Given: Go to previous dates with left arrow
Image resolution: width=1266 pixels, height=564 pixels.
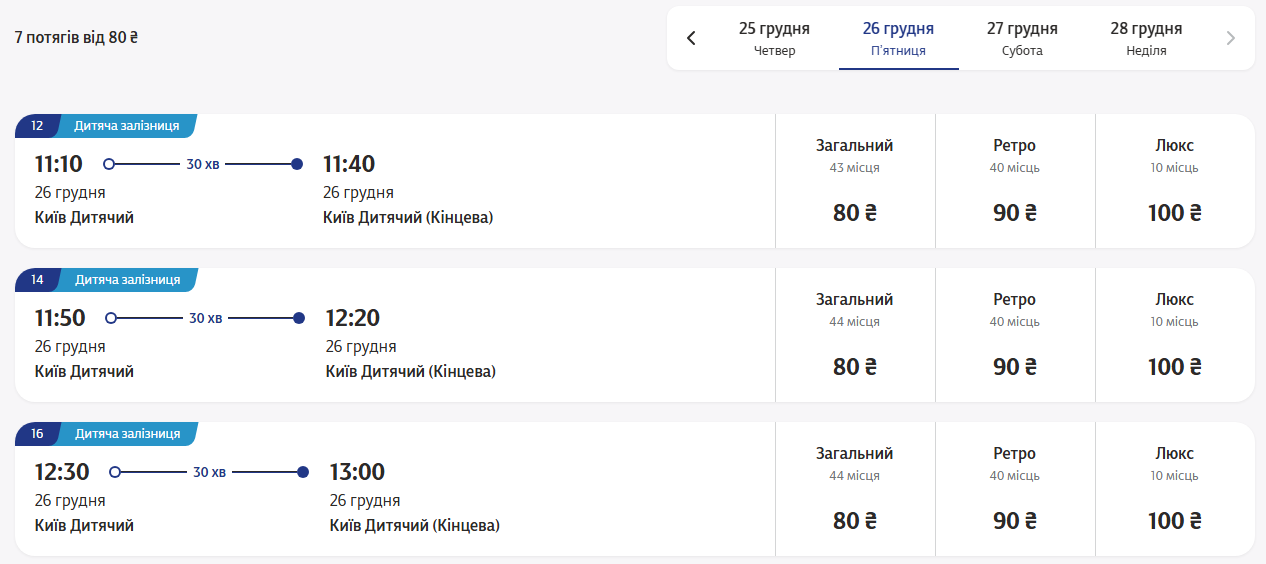Looking at the screenshot, I should point(691,39).
